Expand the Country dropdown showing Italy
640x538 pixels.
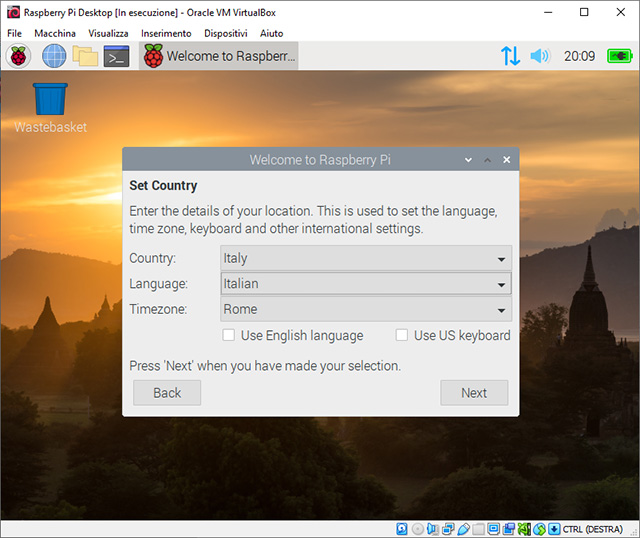click(366, 258)
